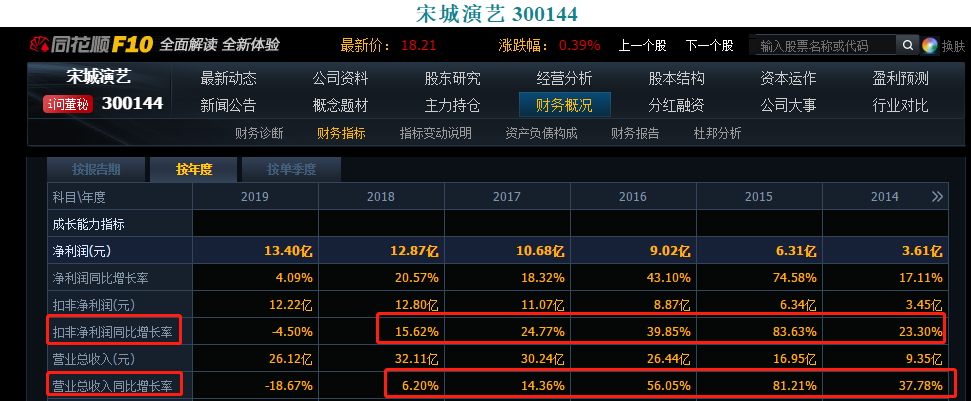Screen dimensions: 971x401
Task: Click the 2016 year column header
Action: pyautogui.click(x=632, y=197)
